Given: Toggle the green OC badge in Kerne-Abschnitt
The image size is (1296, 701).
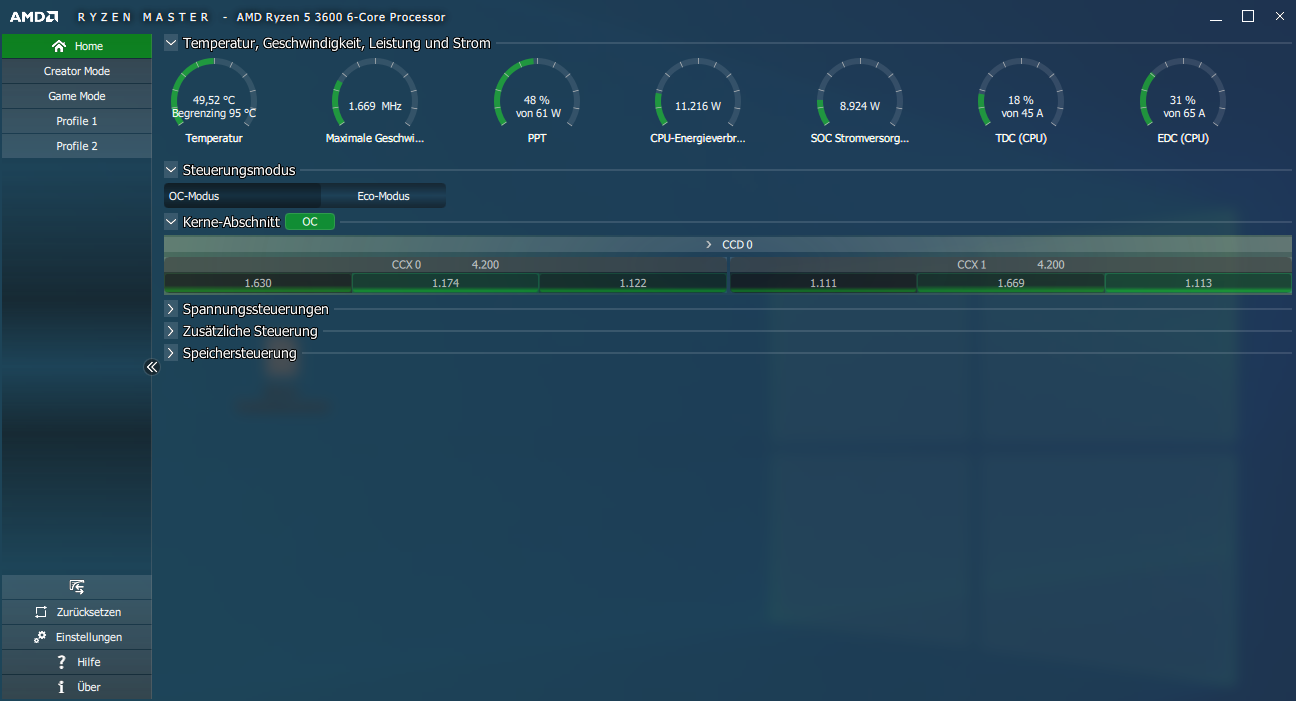Looking at the screenshot, I should coord(310,222).
